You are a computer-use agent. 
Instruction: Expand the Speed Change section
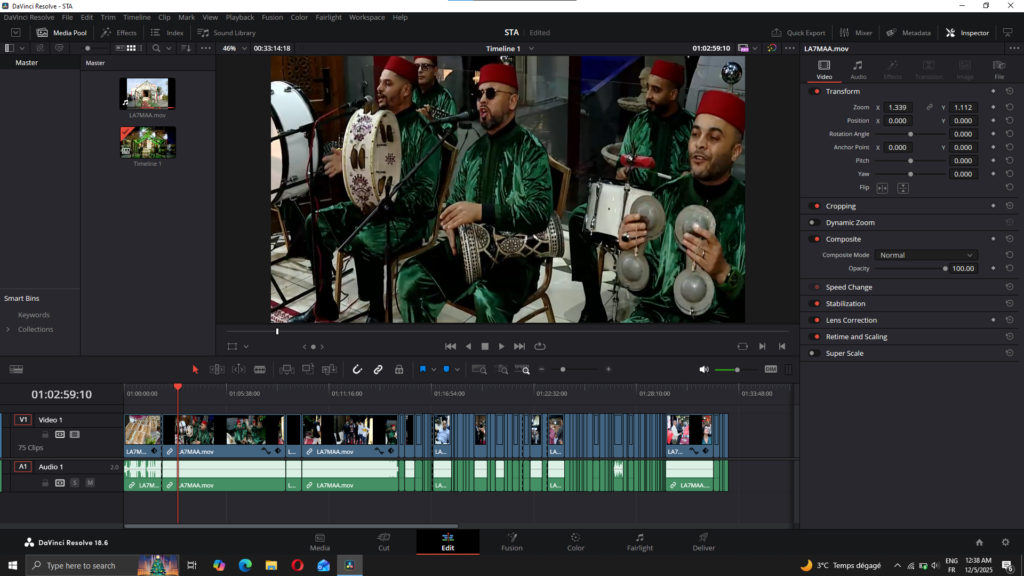(848, 287)
